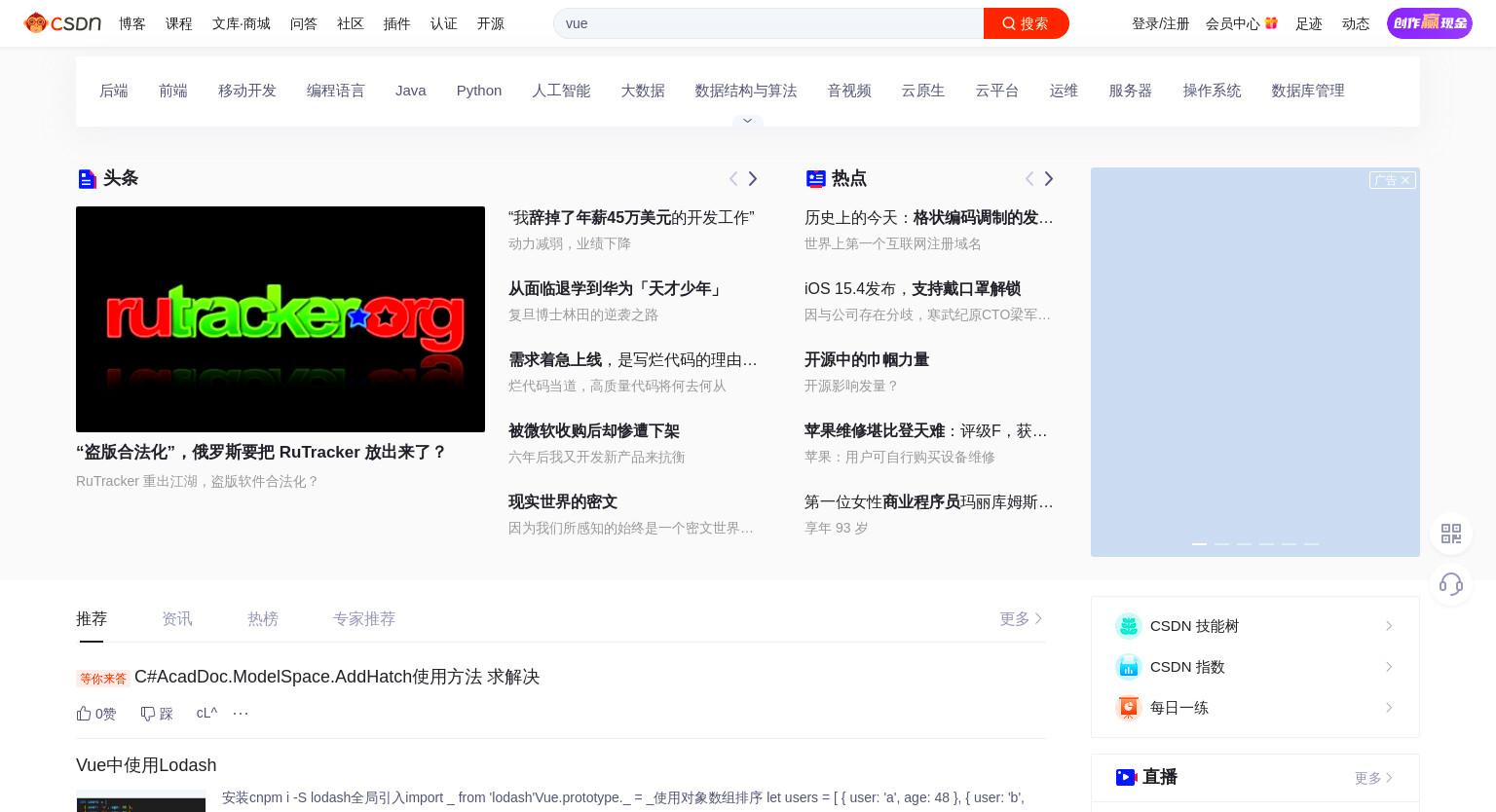Open the QR code sidebar icon
The image size is (1496, 812).
(1451, 534)
